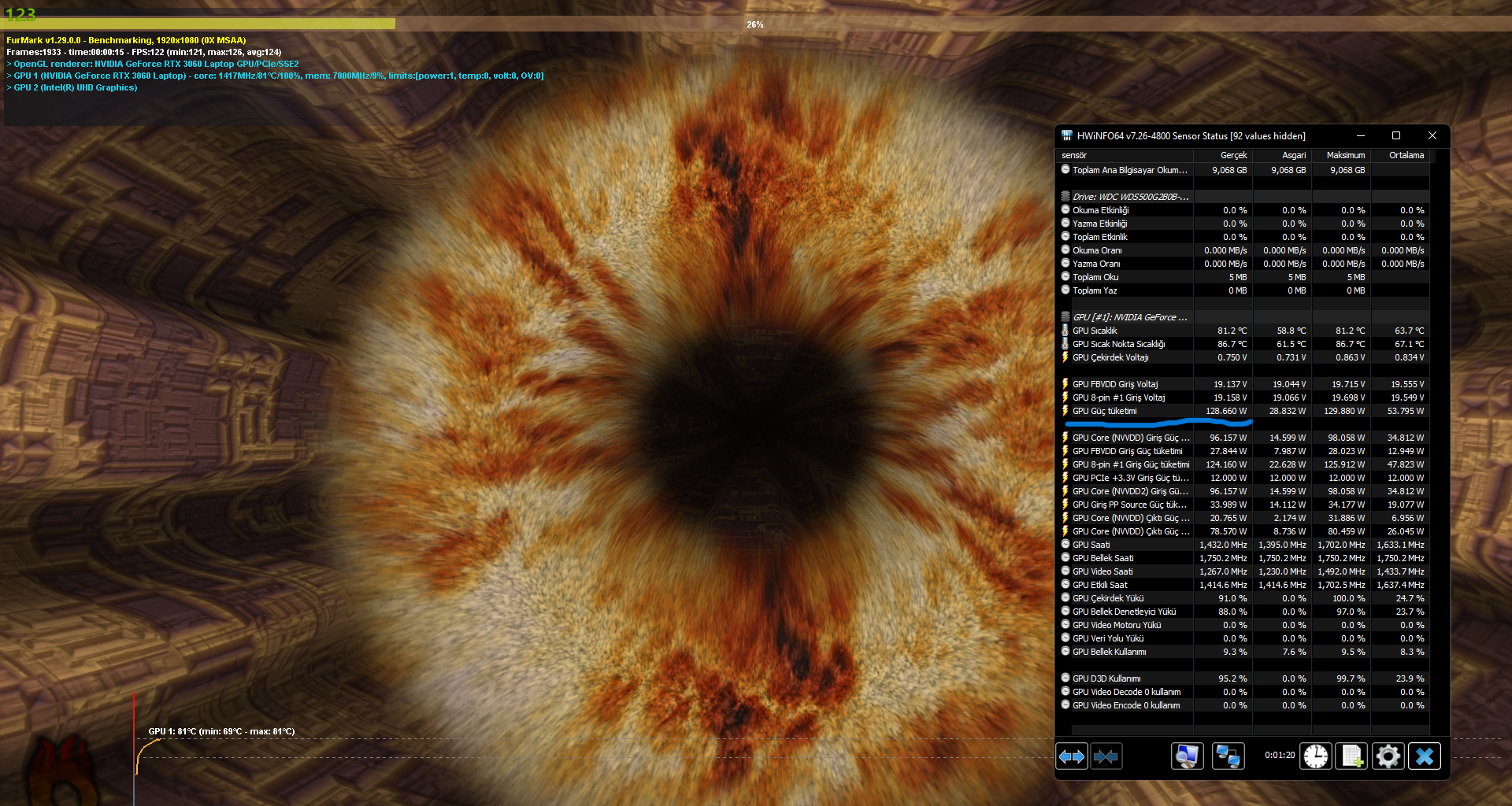Open sensor settings with the gear icon
Viewport: 1512px width, 806px height.
pyautogui.click(x=1388, y=756)
